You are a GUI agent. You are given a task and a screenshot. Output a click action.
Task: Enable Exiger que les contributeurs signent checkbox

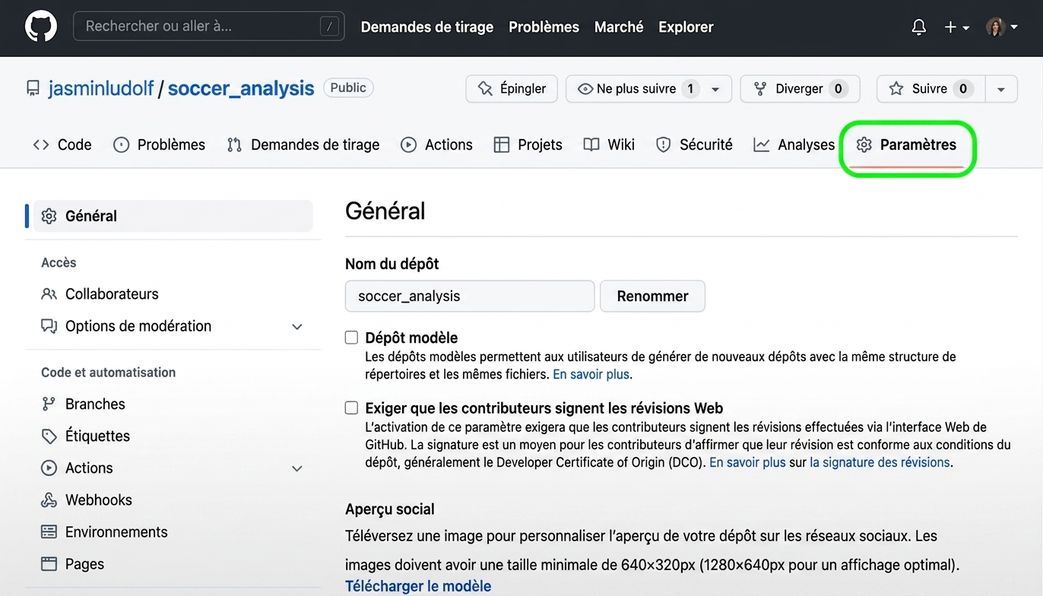pos(351,408)
